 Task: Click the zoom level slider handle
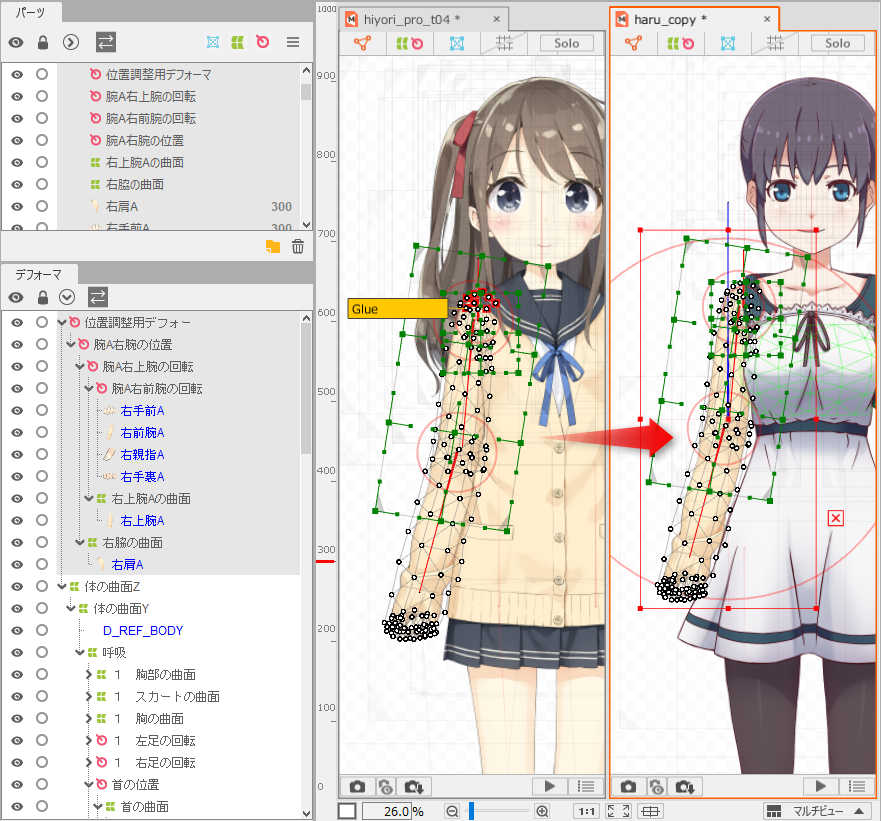[471, 811]
